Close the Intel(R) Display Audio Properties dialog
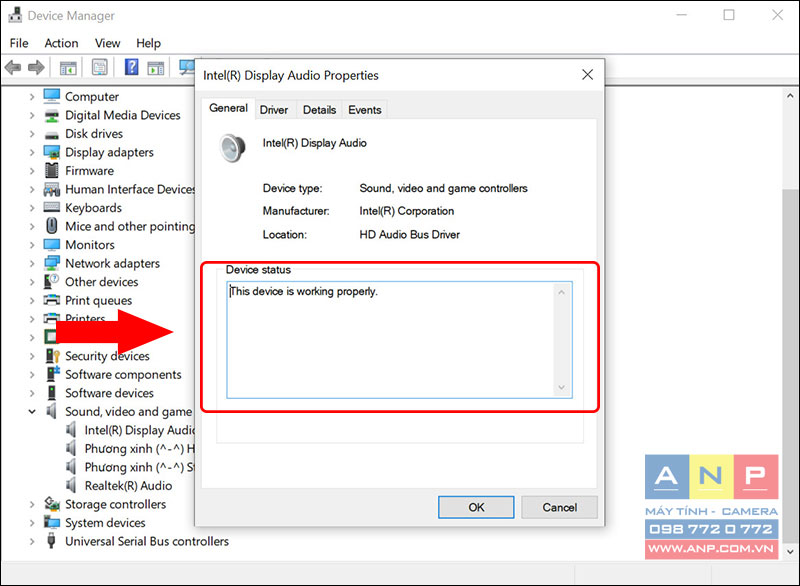 [x=588, y=75]
